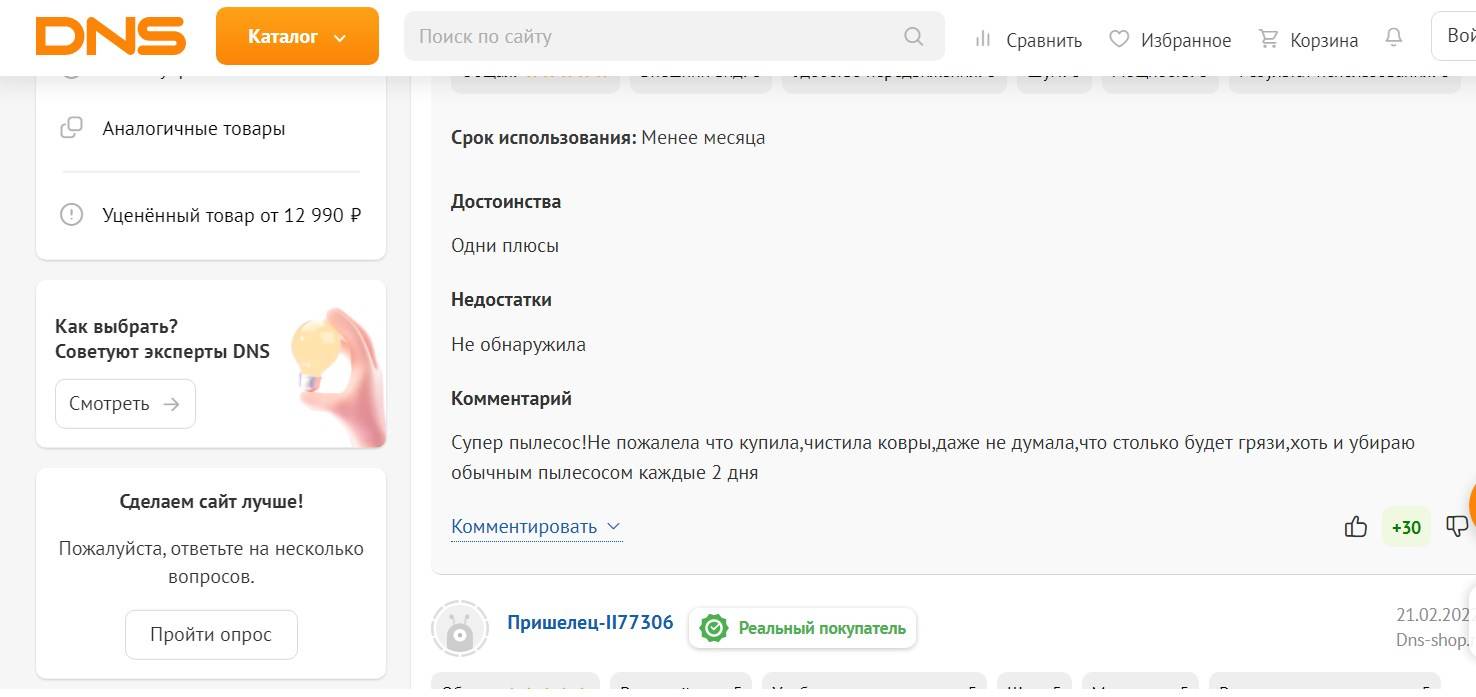The image size is (1476, 697).
Task: Like the review with thumbs up
Action: coord(1355,527)
